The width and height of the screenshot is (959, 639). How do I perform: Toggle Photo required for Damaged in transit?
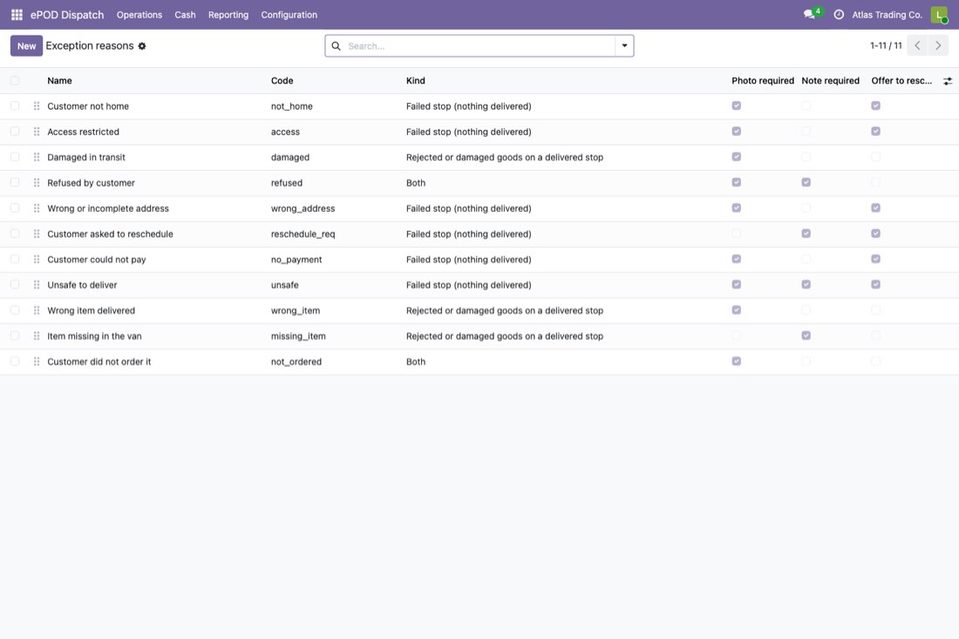(x=736, y=157)
